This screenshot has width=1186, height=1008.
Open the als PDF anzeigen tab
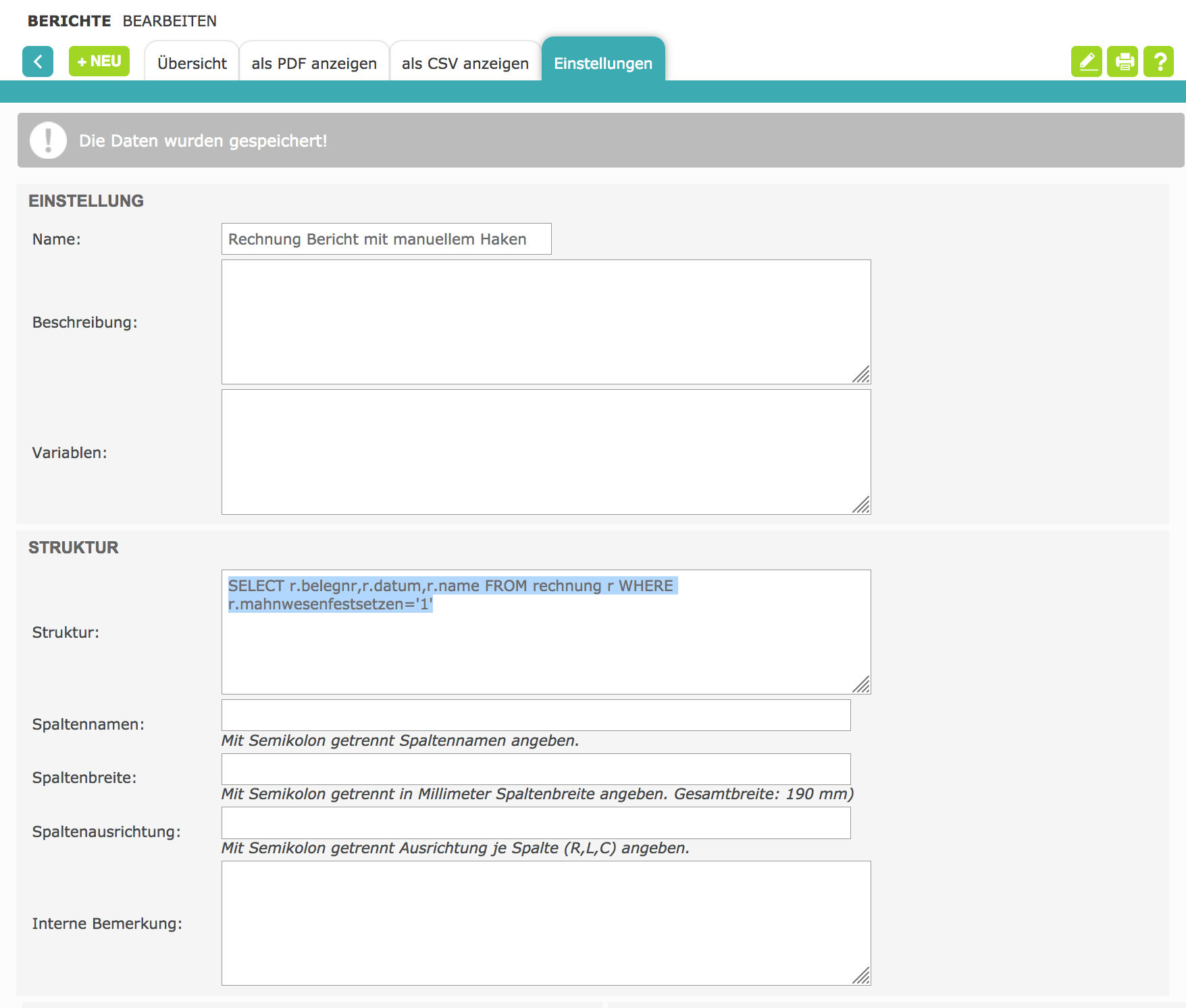point(314,64)
